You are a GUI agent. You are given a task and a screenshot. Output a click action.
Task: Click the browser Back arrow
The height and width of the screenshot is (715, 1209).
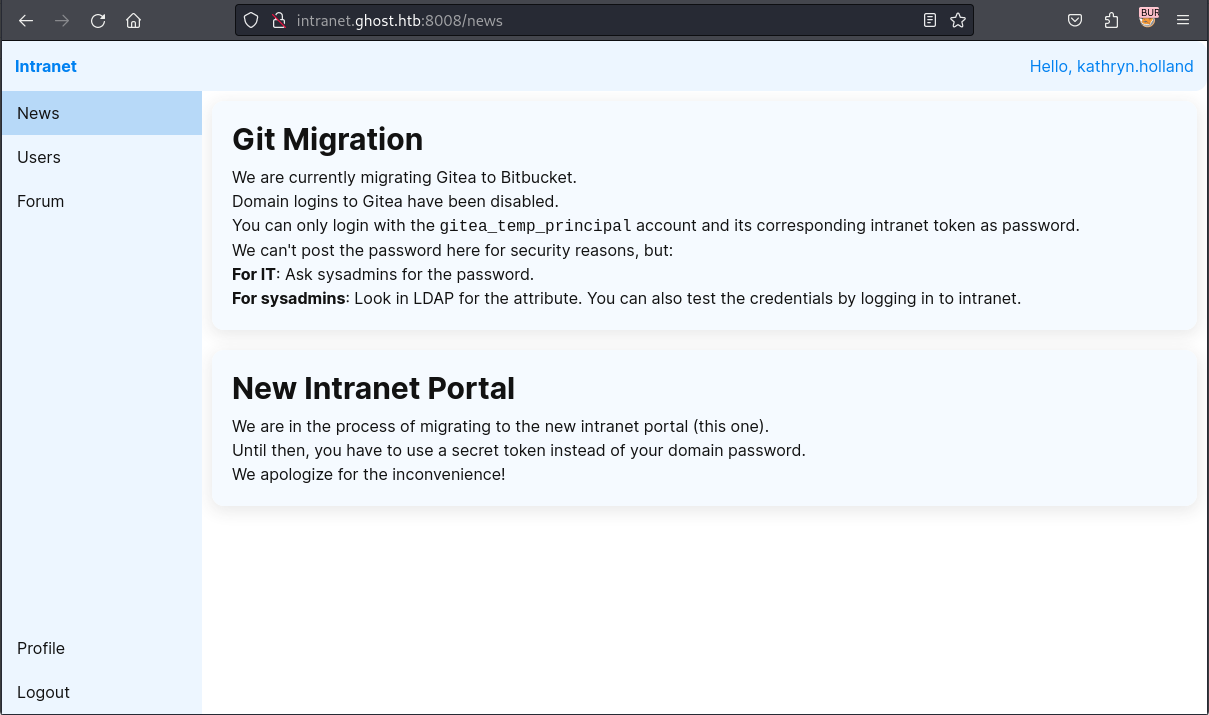(x=26, y=20)
